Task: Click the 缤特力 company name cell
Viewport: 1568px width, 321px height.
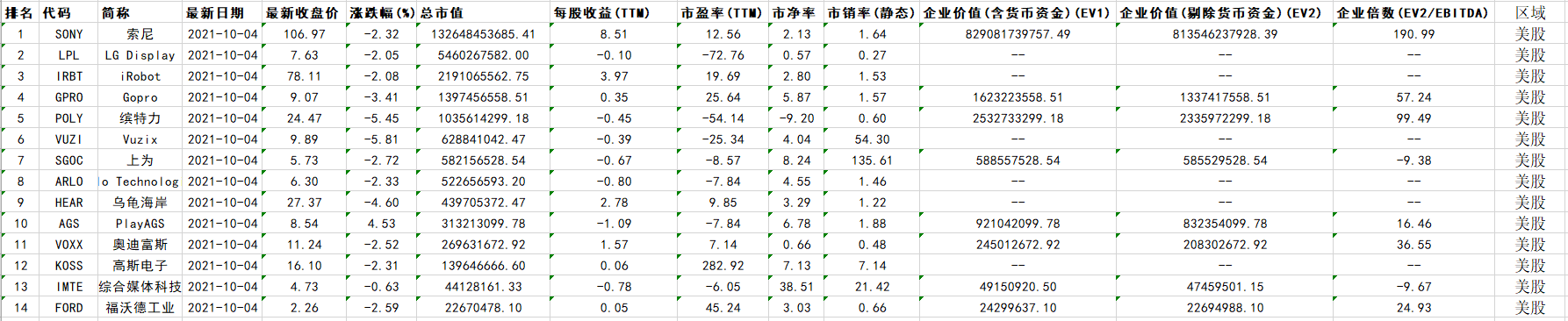Action: click(140, 118)
